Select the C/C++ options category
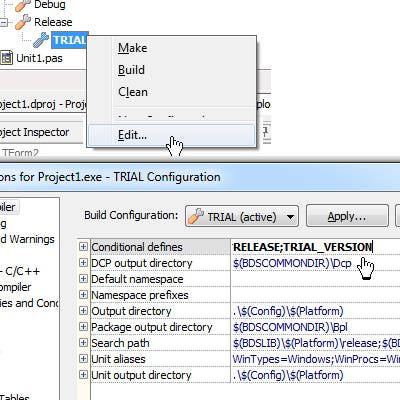 coord(20,271)
